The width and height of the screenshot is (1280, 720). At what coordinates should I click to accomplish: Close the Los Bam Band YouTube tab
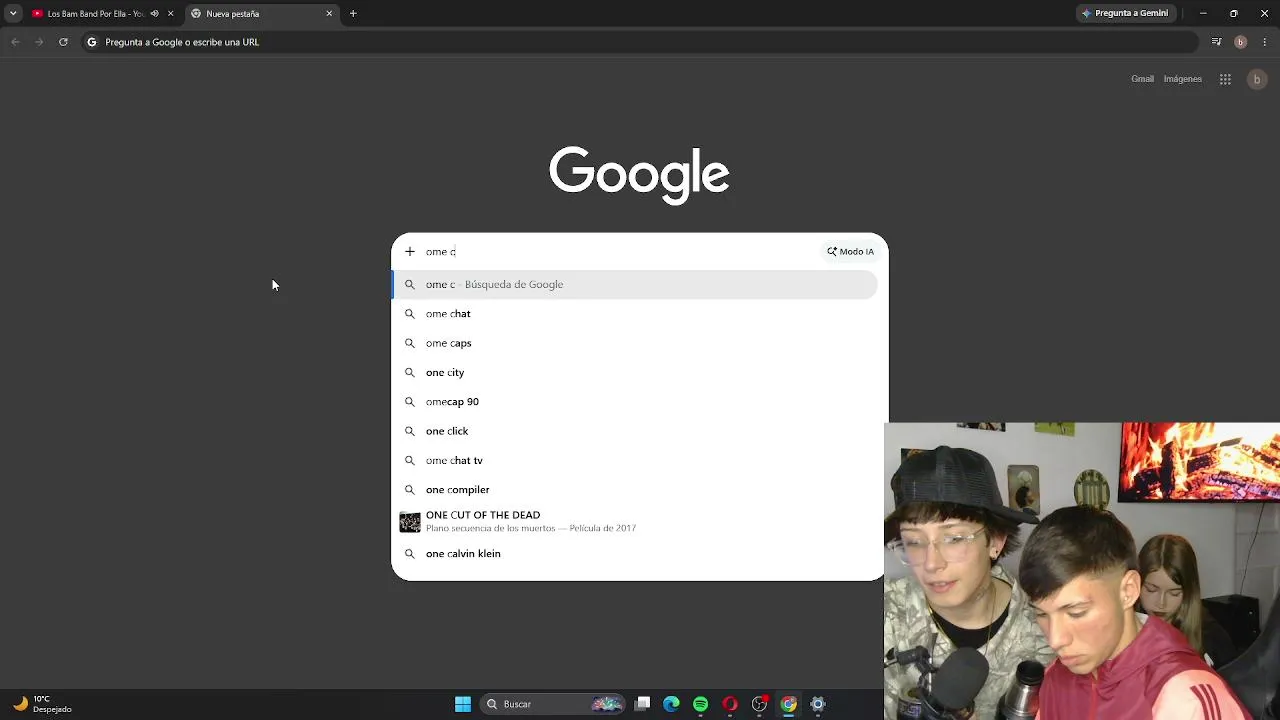[x=170, y=14]
